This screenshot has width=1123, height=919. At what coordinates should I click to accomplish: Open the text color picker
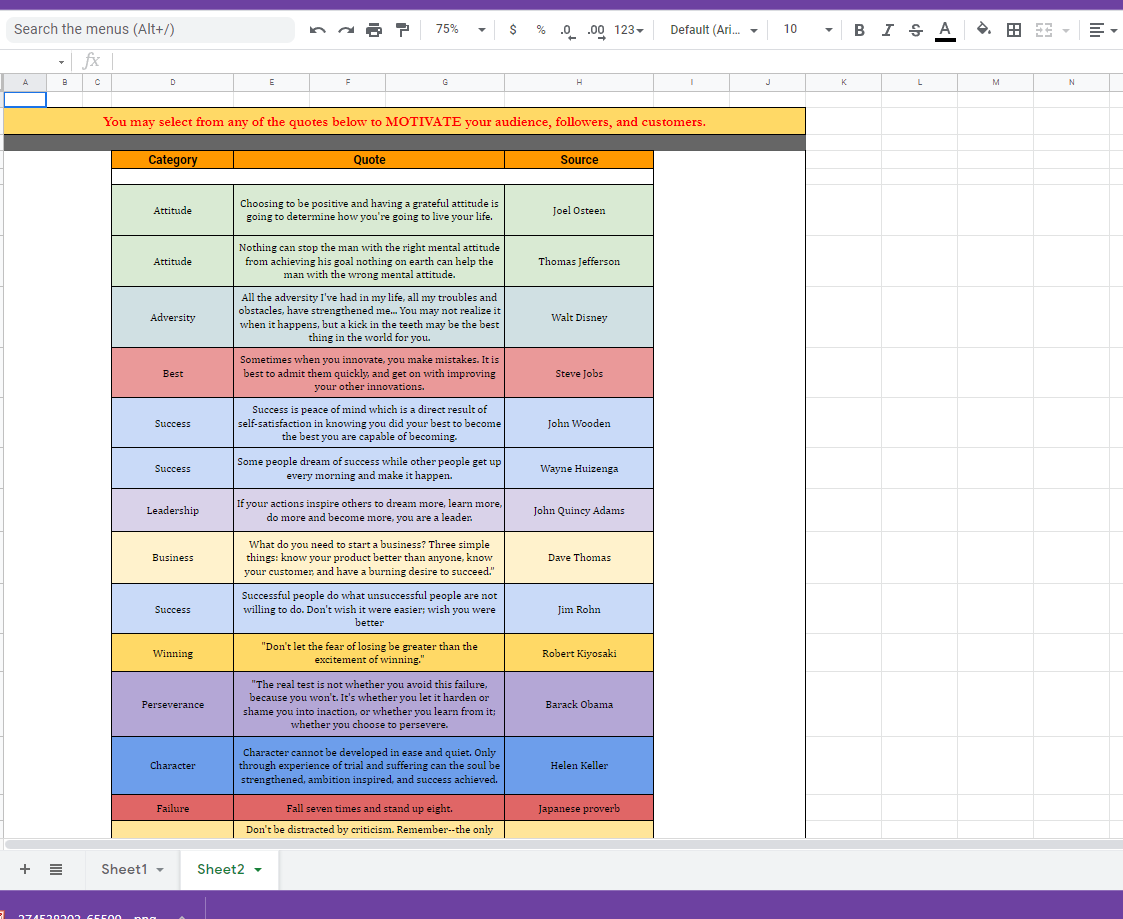[945, 30]
